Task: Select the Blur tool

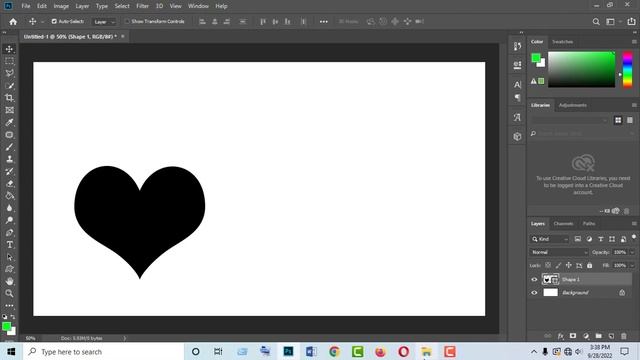Action: [x=9, y=208]
